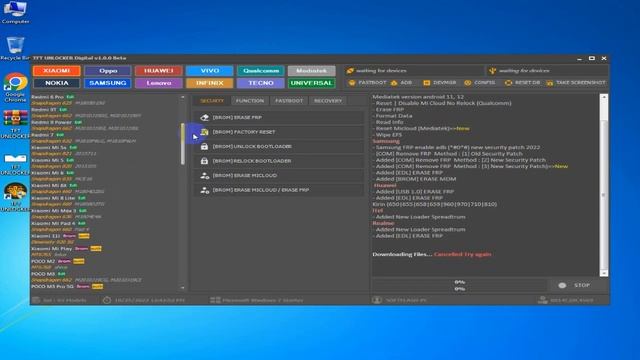Select Xiaomi Mi 8 Lite in device list

coord(53,198)
